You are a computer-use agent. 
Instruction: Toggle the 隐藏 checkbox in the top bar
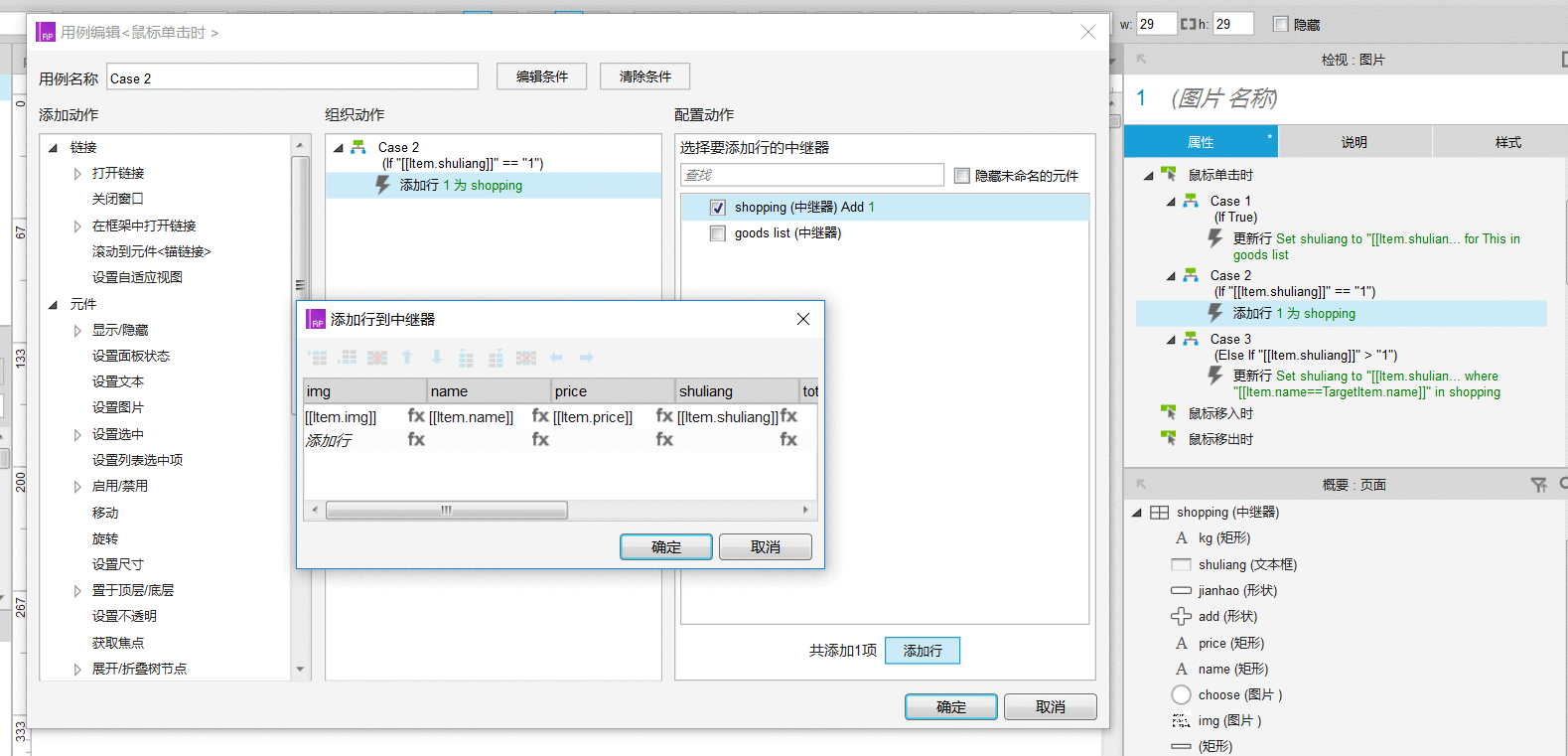tap(1281, 24)
